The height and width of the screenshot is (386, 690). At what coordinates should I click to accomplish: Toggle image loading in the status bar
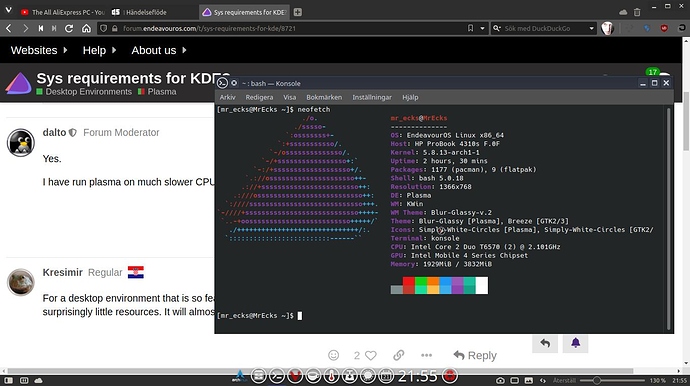(x=529, y=380)
